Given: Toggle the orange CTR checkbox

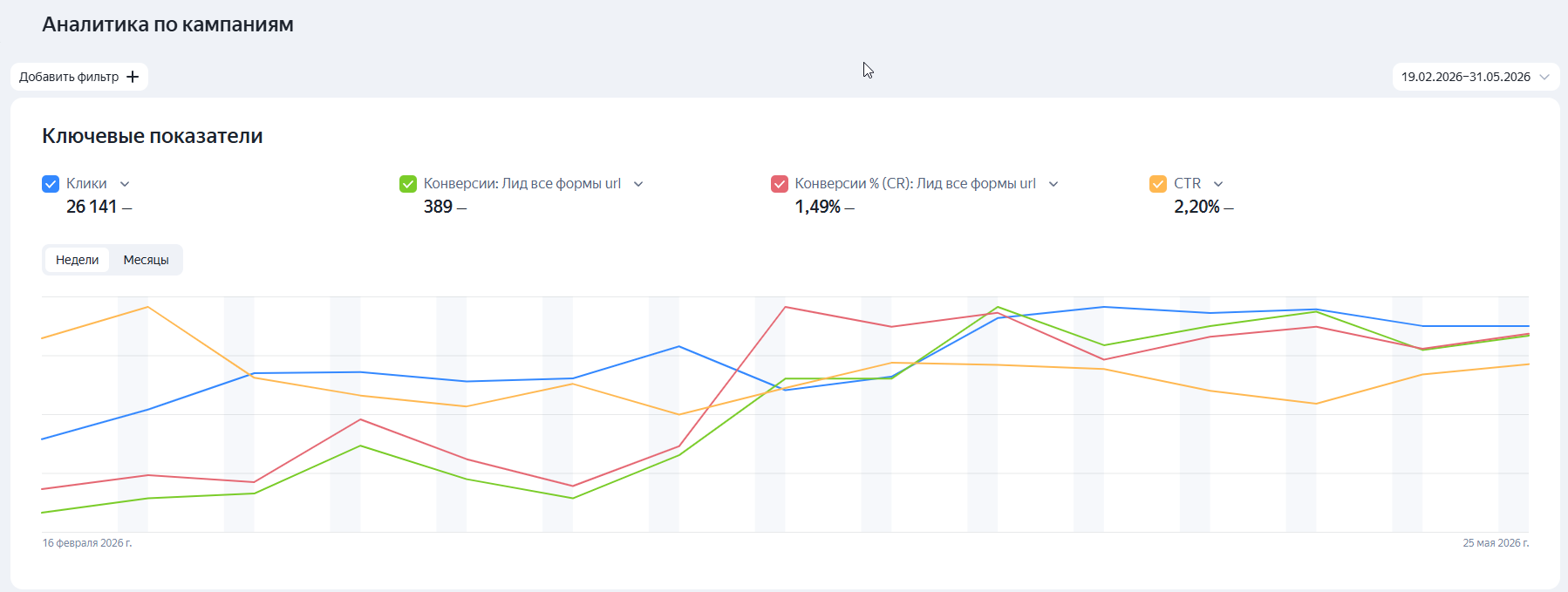Looking at the screenshot, I should (1158, 184).
